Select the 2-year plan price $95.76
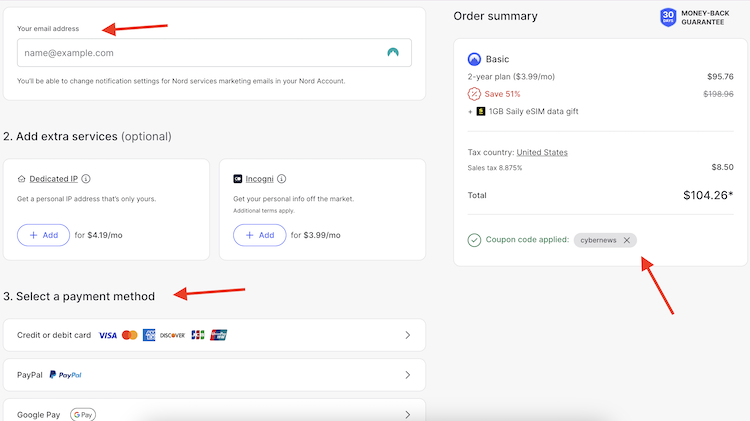750x421 pixels. click(720, 77)
